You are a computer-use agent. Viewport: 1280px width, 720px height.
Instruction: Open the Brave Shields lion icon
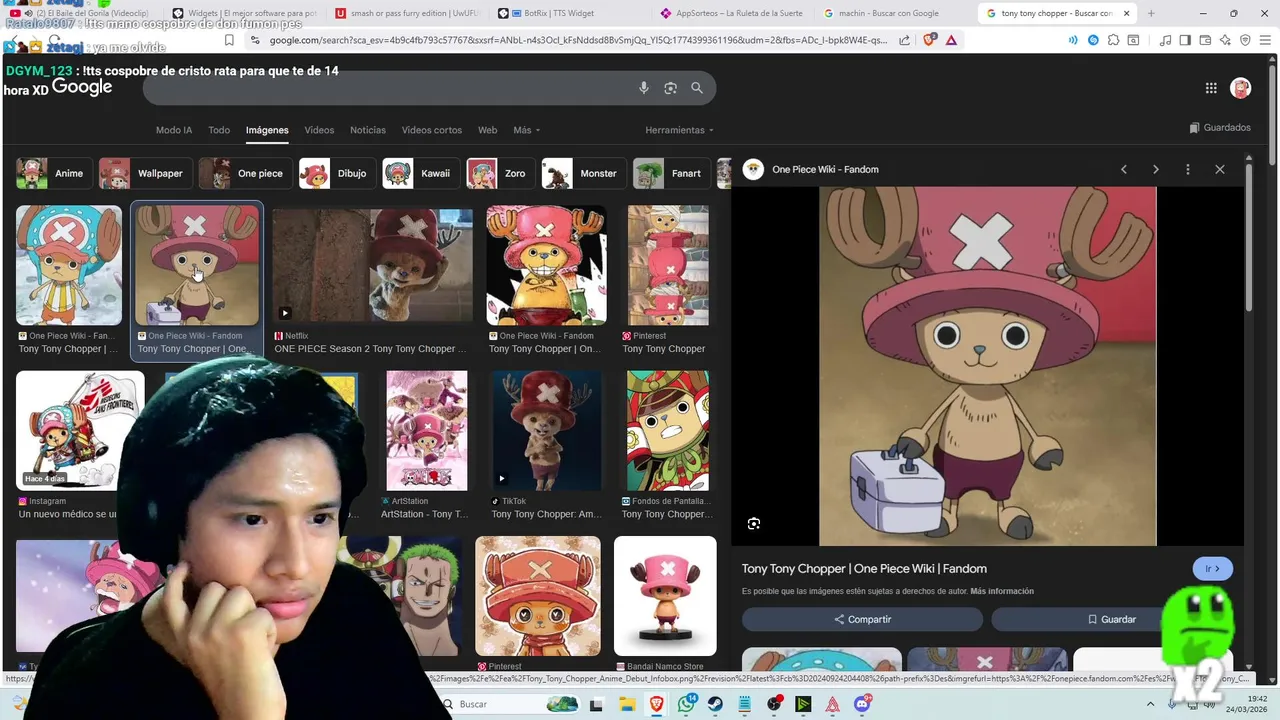pos(929,40)
